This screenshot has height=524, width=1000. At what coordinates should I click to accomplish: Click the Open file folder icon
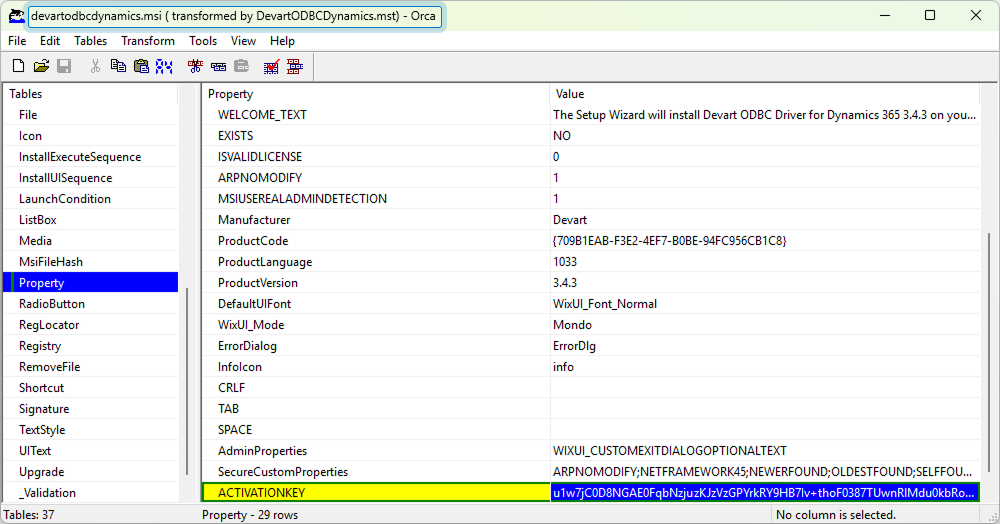click(41, 66)
